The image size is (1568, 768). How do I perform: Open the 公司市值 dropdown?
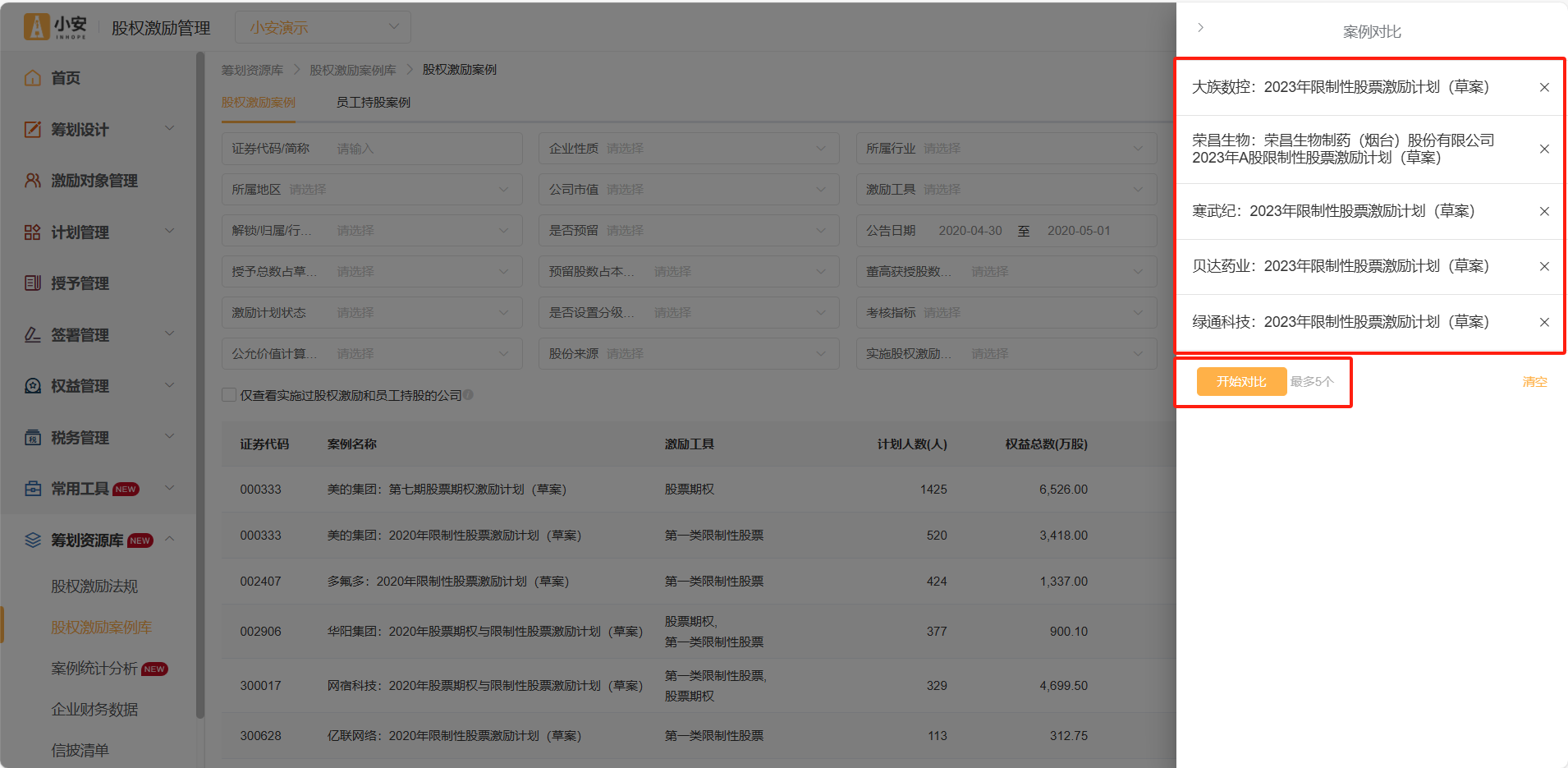tap(689, 190)
